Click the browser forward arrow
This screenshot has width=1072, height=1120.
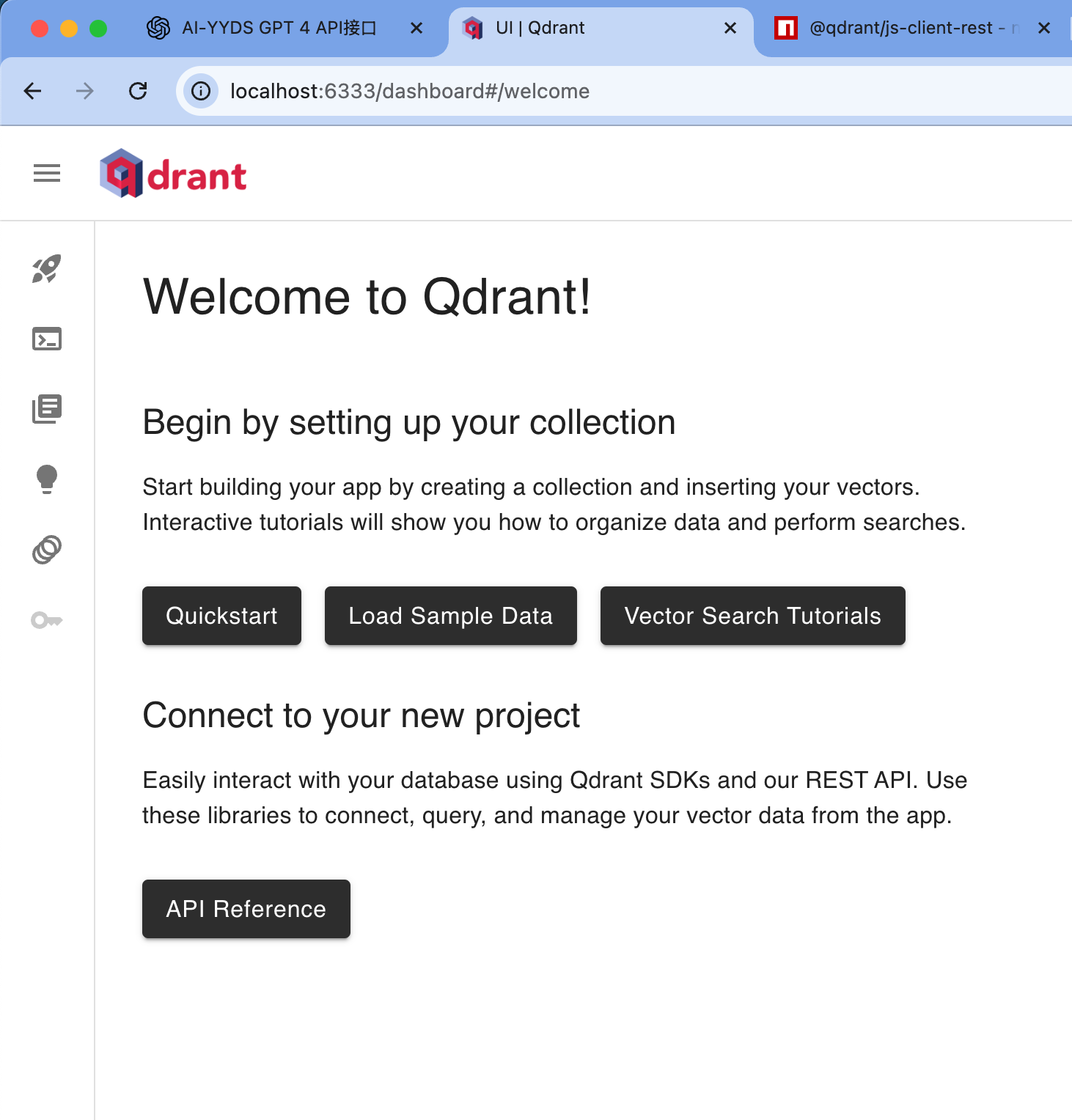[85, 91]
